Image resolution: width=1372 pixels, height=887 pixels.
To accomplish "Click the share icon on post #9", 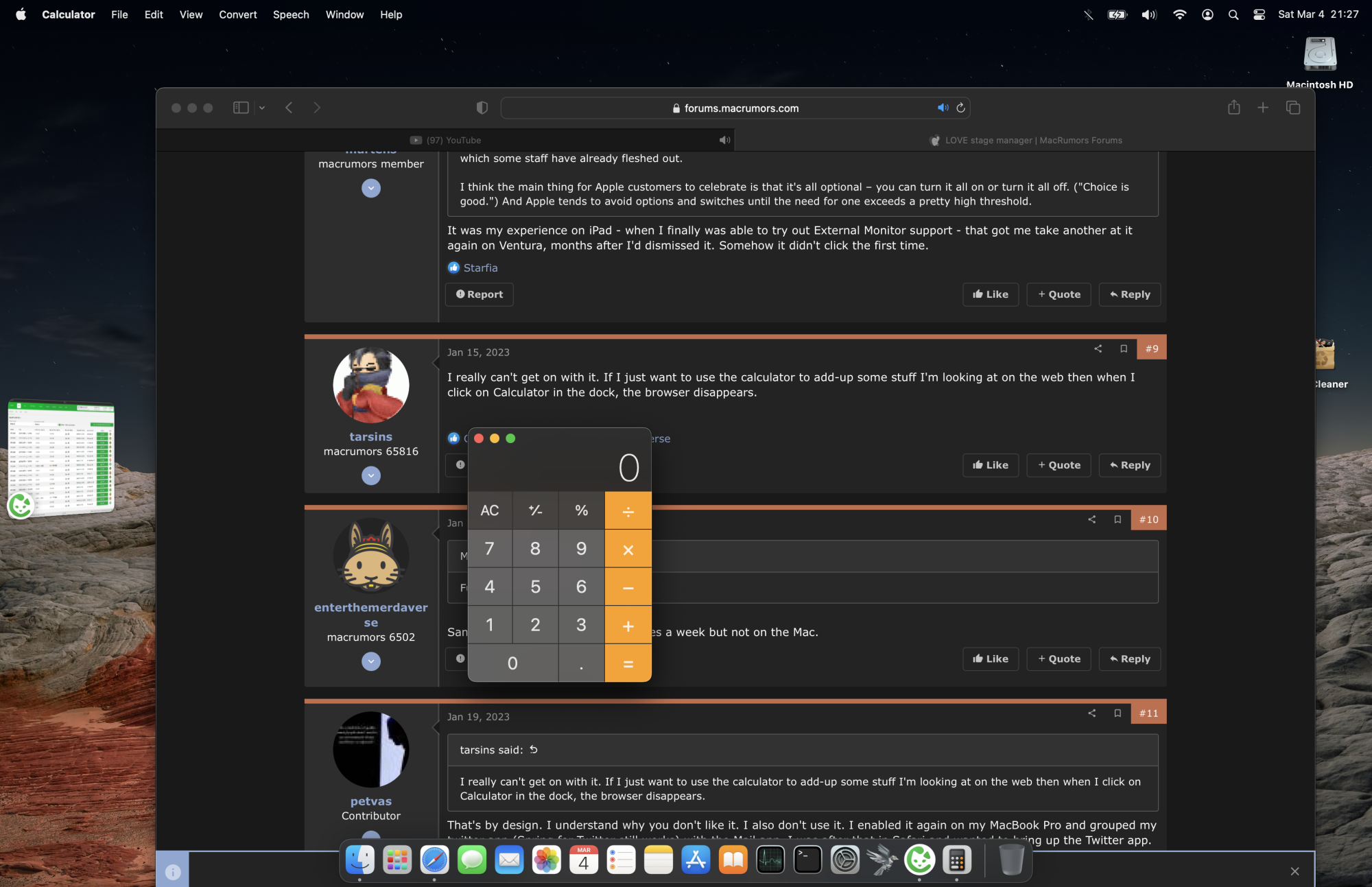I will (1098, 348).
